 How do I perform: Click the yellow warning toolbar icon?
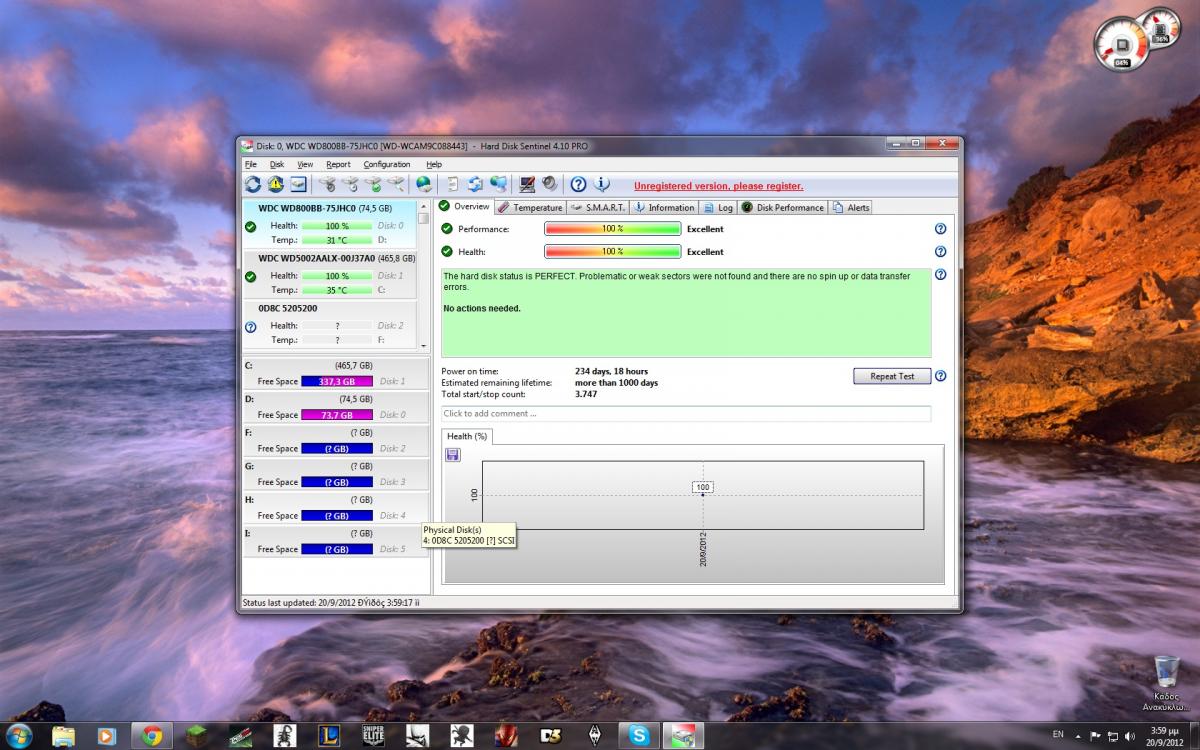[275, 184]
